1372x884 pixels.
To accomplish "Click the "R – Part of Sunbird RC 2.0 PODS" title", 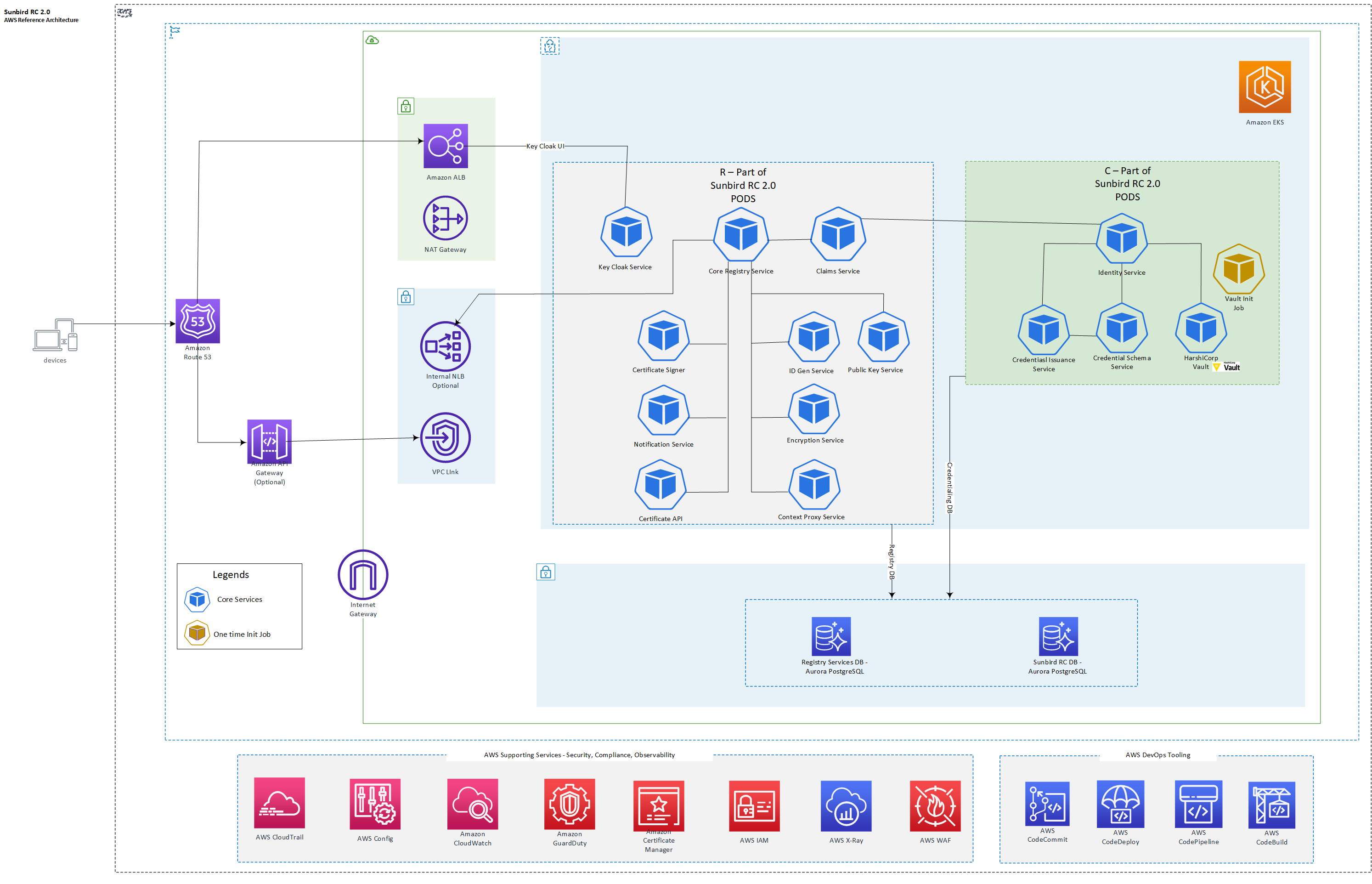I will [x=743, y=185].
